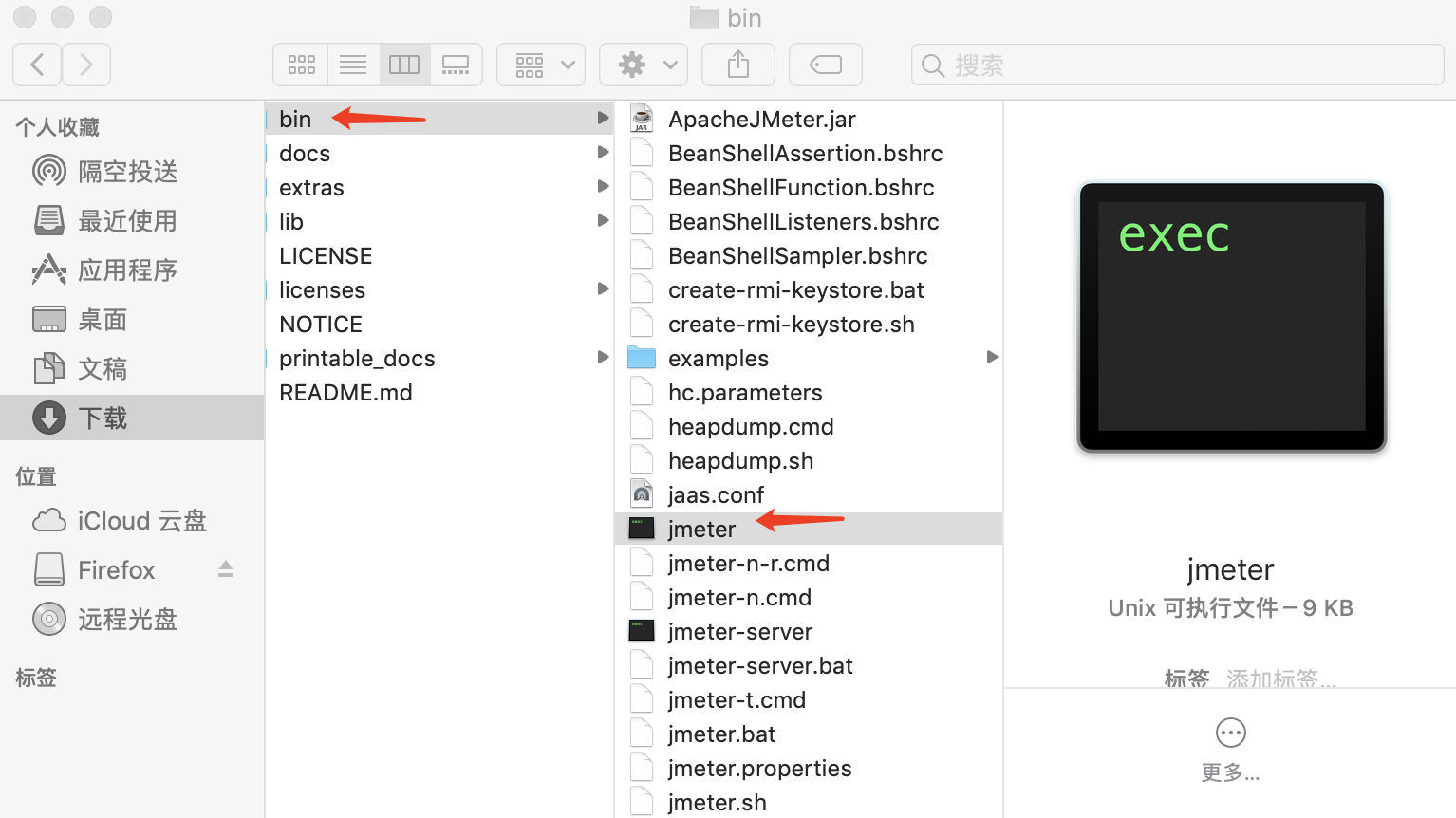1456x818 pixels.
Task: Select the BeanShellListeners.bshrc file
Action: click(809, 222)
